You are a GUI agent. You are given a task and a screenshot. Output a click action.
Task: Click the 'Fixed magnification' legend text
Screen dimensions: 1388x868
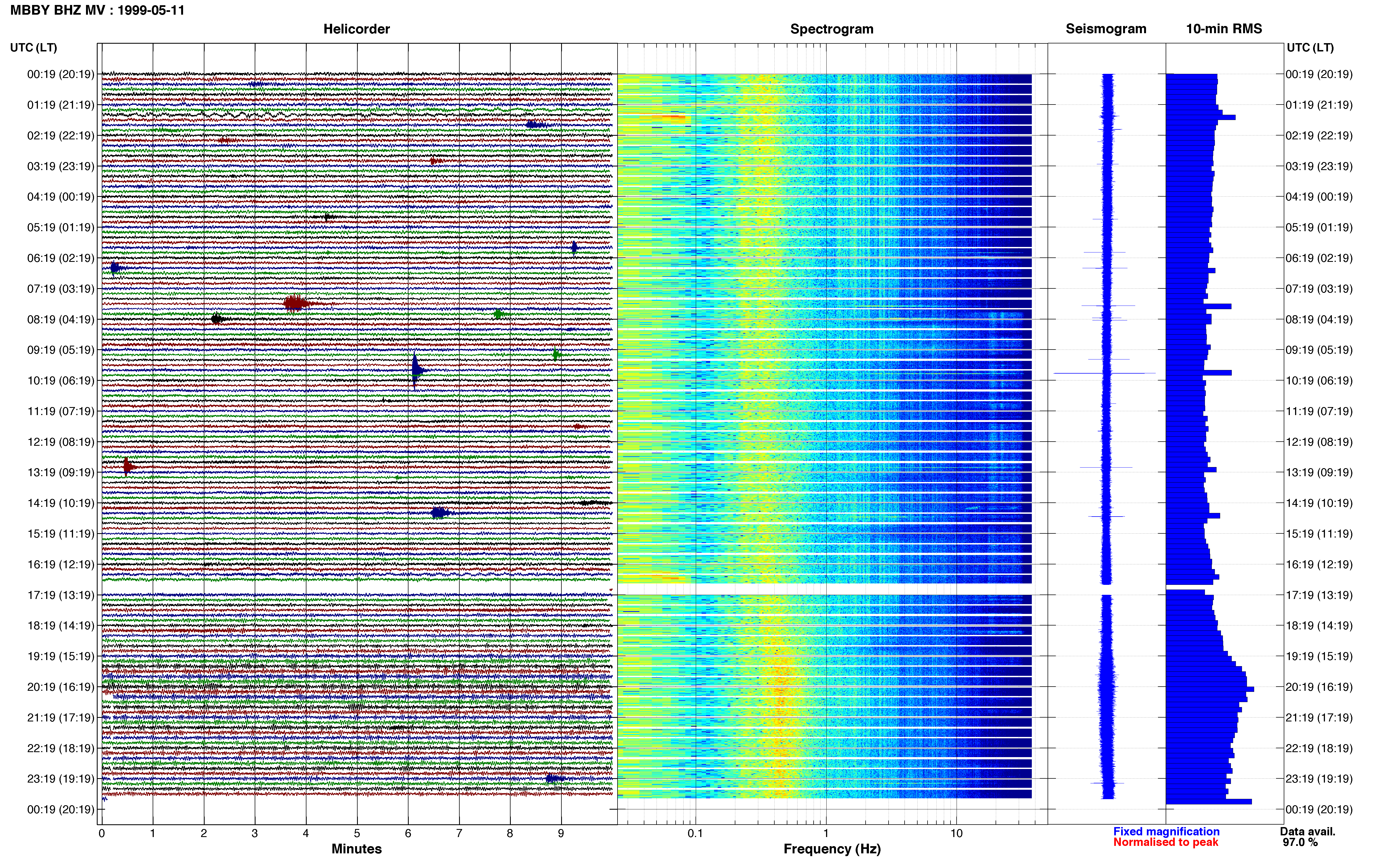(x=1166, y=832)
